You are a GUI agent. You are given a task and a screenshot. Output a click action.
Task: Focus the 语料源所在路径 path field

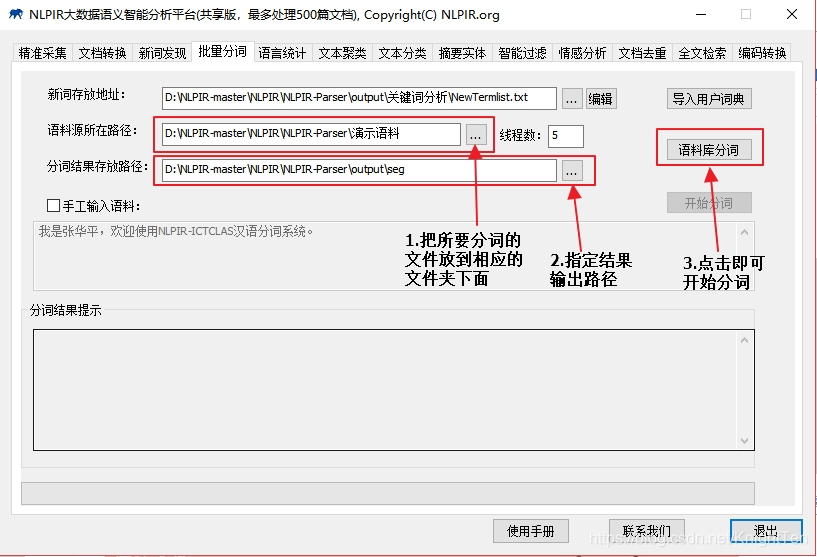coord(311,134)
